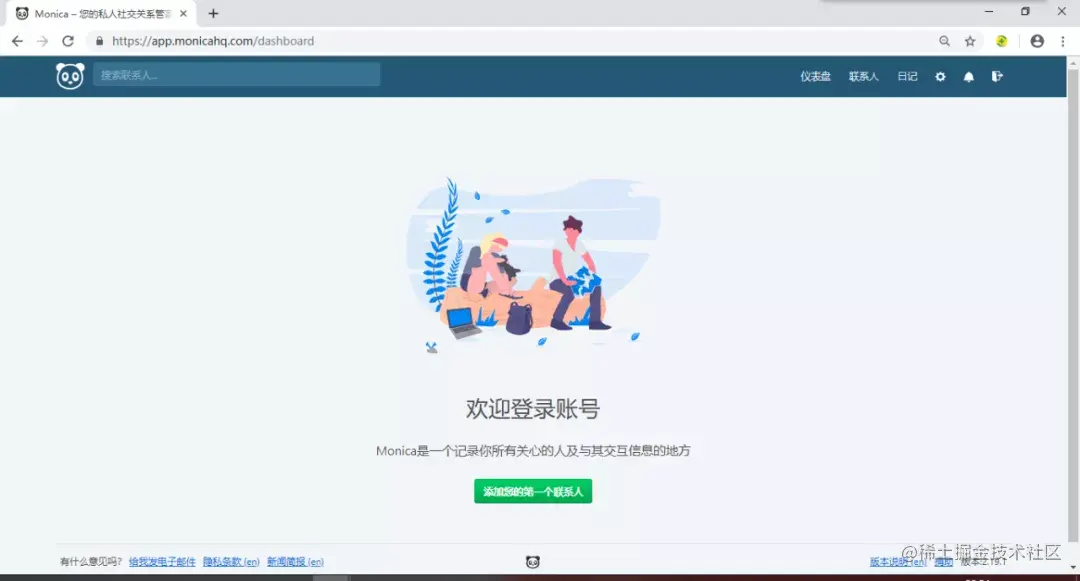Open Chrome three-dot menu
This screenshot has height=581, width=1080.
pos(1063,41)
